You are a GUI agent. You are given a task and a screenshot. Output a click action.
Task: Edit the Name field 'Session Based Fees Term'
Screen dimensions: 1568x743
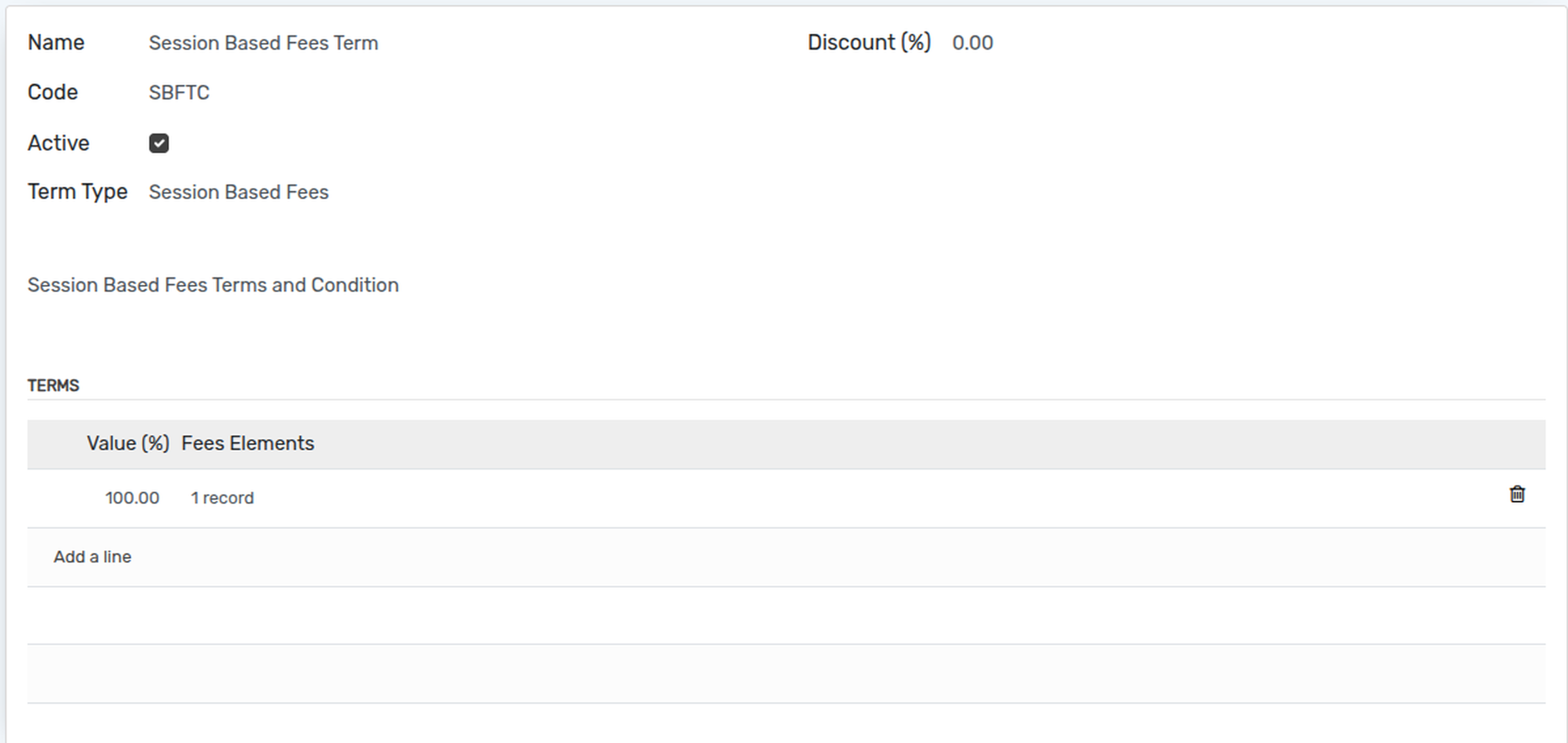click(x=263, y=43)
